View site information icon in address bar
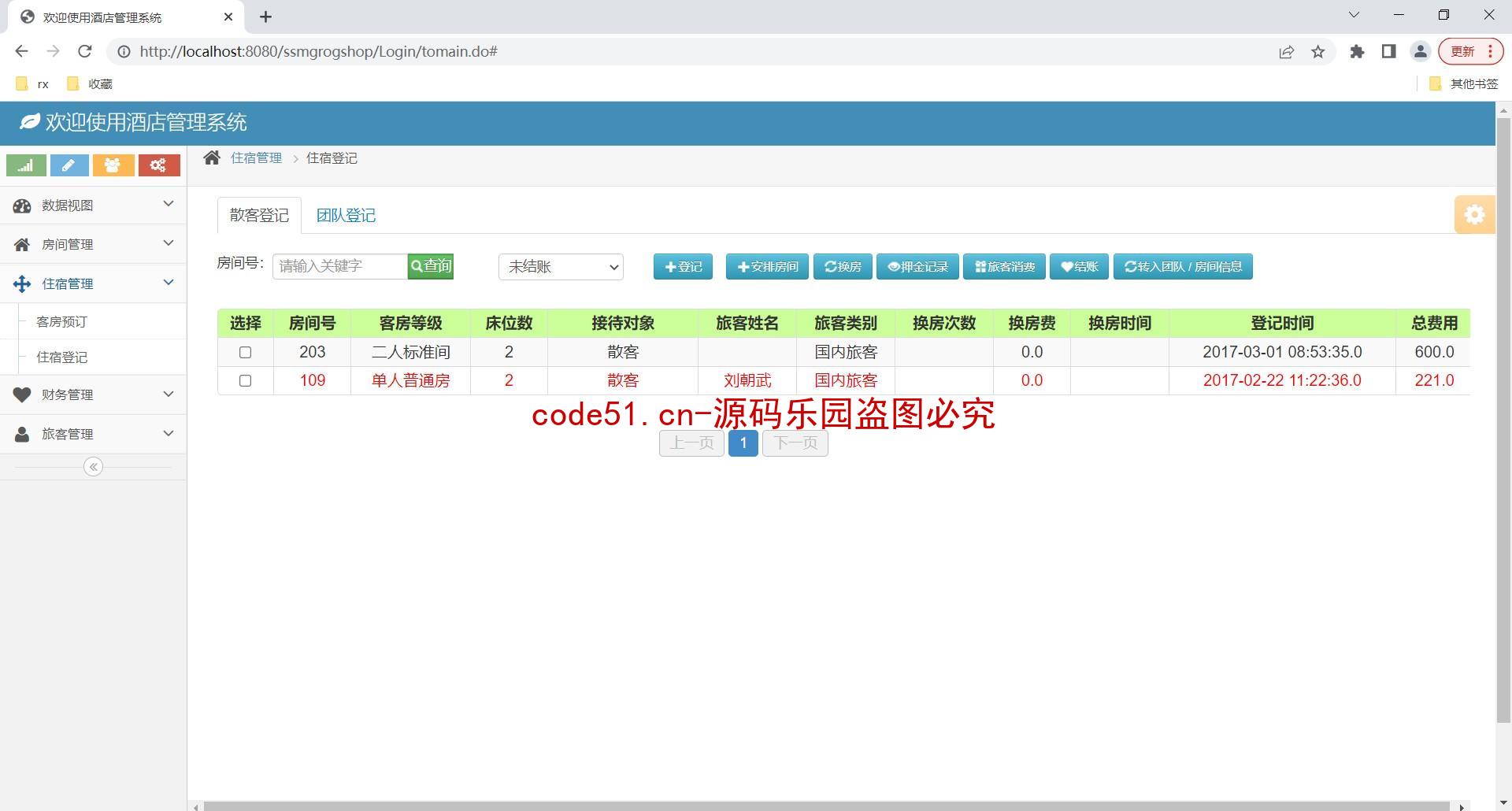This screenshot has width=1512, height=811. click(124, 52)
